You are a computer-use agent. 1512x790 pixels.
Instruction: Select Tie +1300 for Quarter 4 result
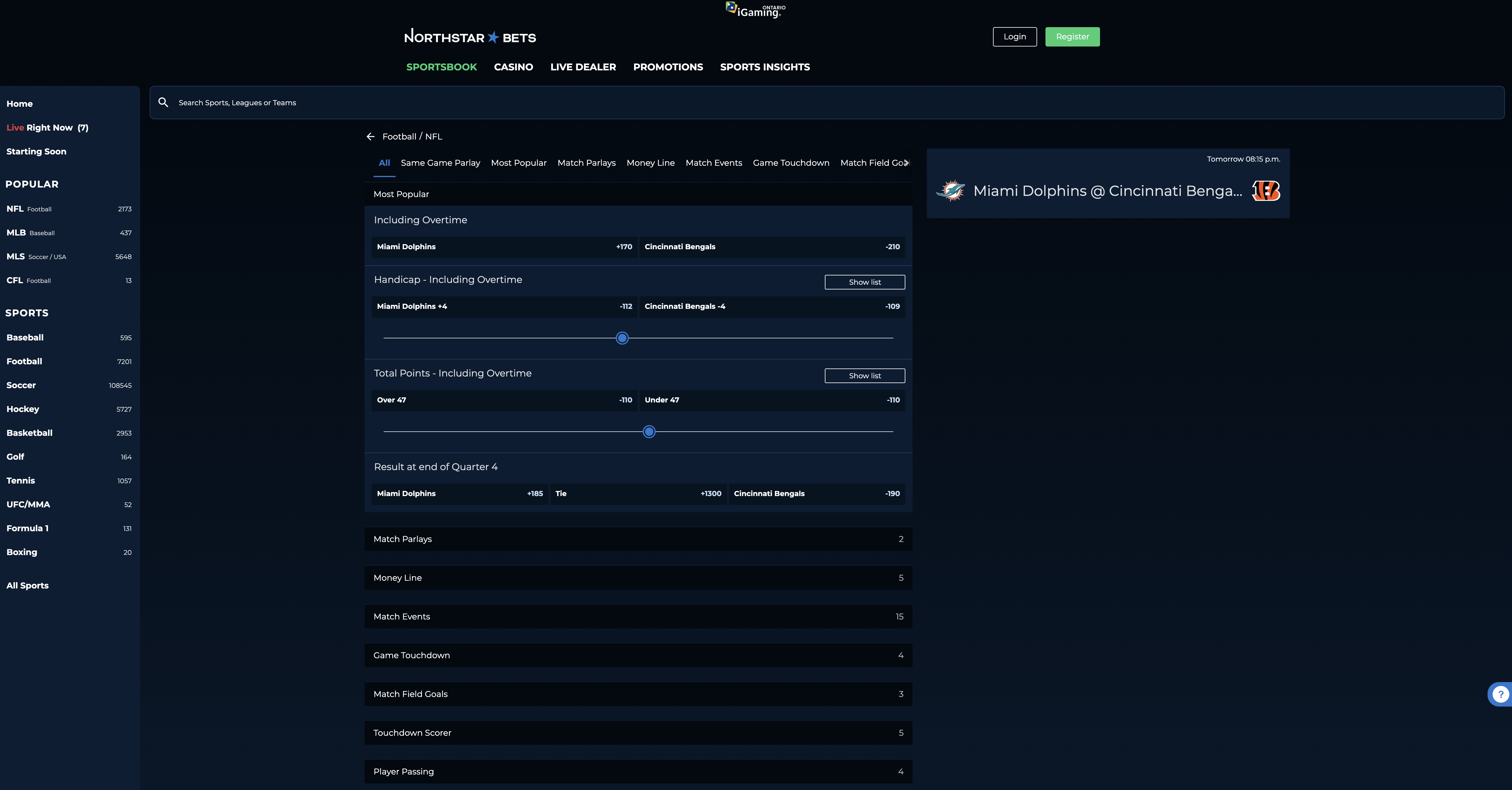[638, 494]
